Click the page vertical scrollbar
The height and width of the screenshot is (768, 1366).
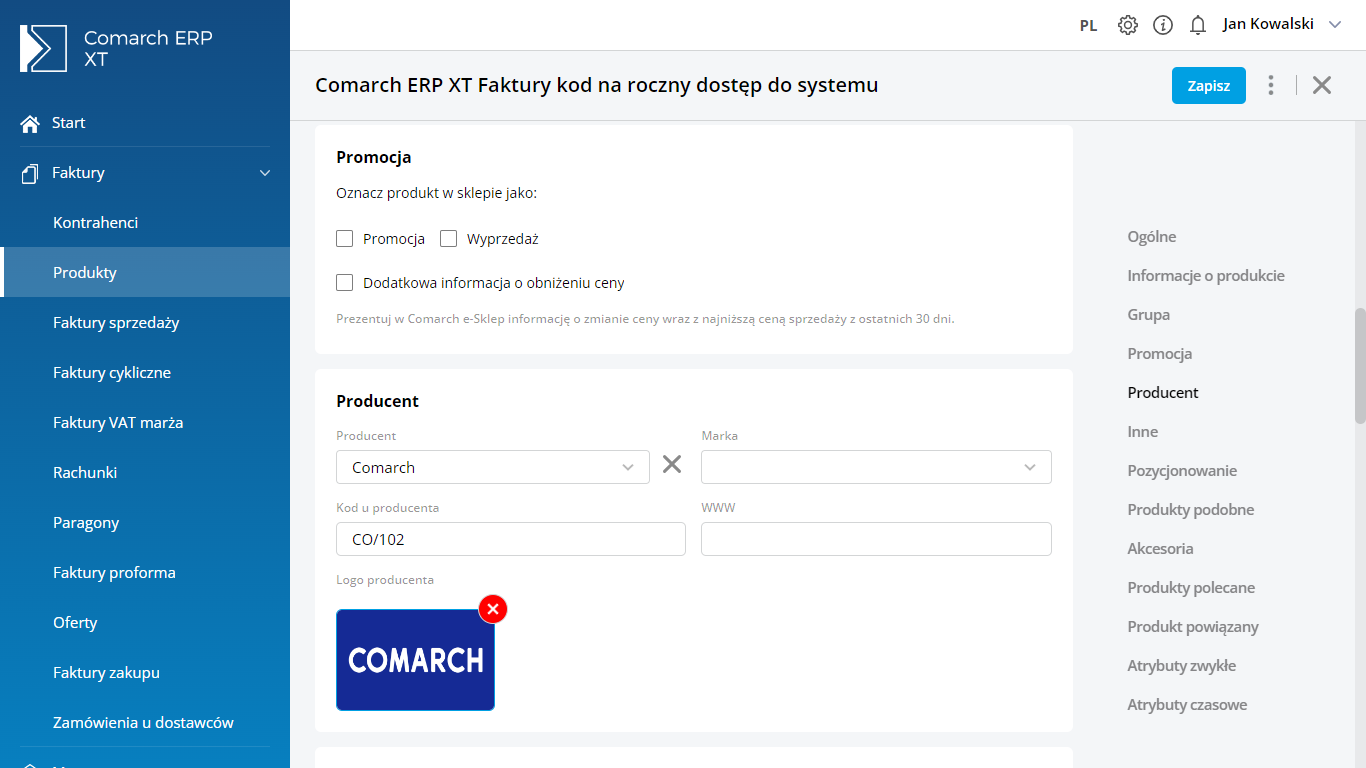coord(1360,365)
